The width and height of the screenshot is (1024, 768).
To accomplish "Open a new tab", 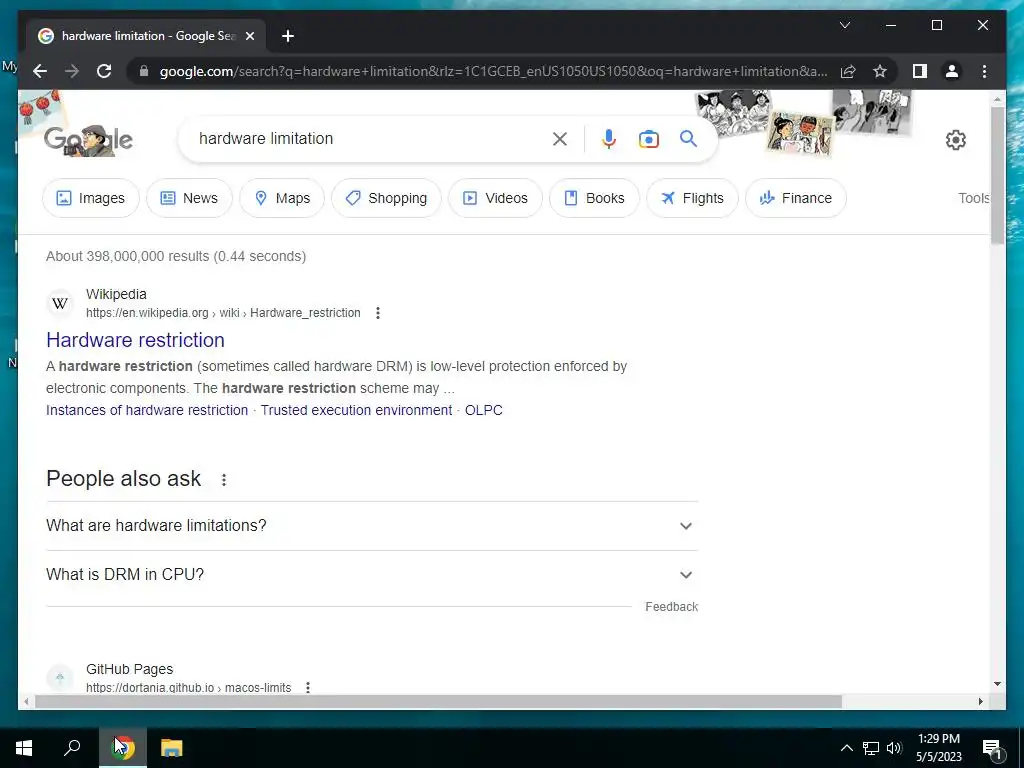I will [x=288, y=36].
